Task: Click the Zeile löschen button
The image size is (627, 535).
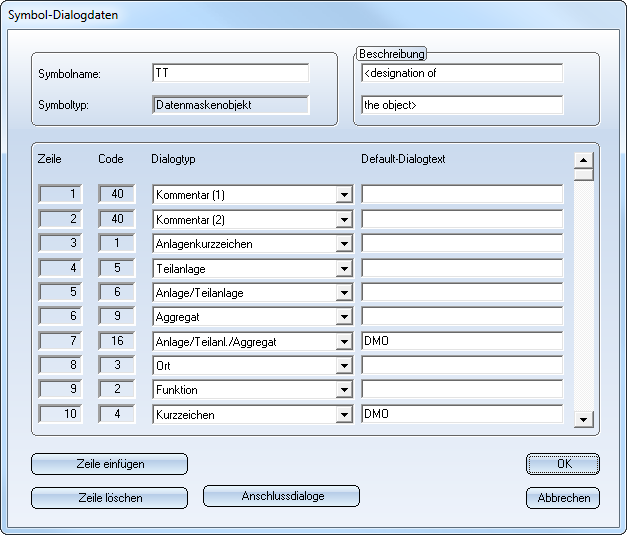Action: pos(110,498)
